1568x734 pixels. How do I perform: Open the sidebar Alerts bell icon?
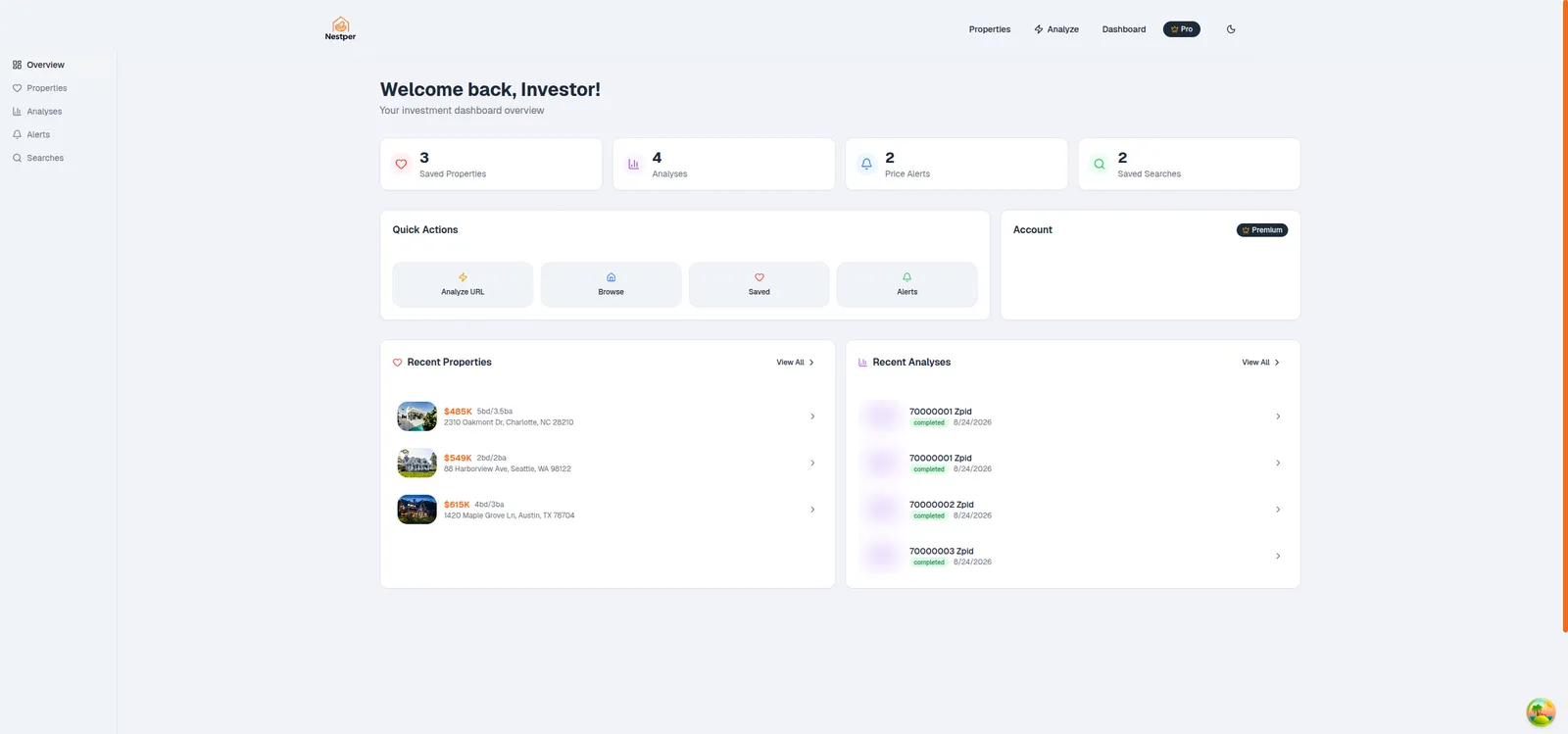[17, 134]
